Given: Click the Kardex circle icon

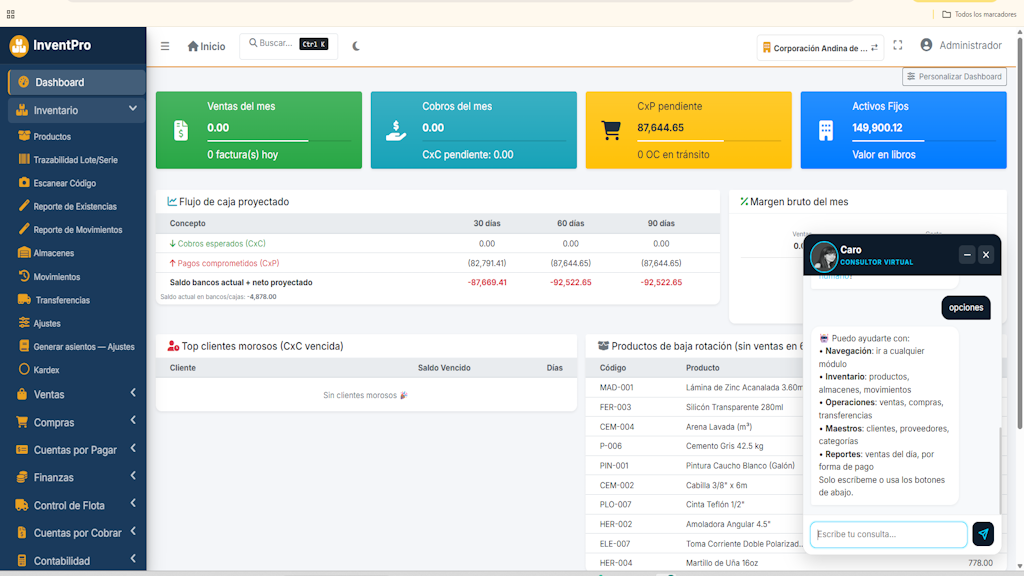Looking at the screenshot, I should coord(24,370).
